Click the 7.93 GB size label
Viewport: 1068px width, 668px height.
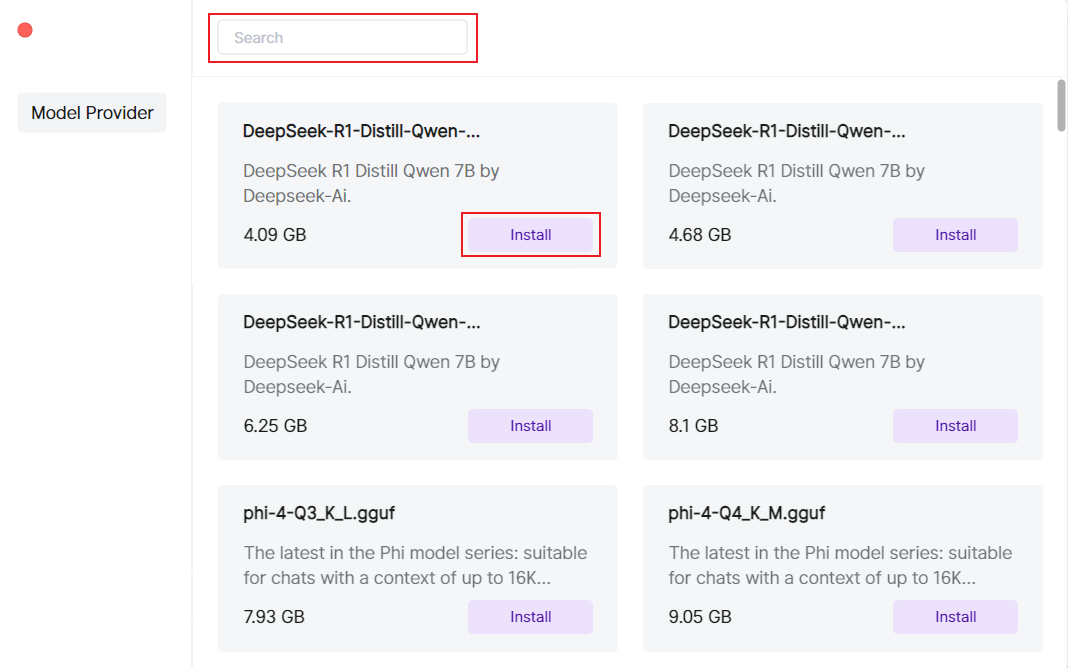(x=274, y=617)
